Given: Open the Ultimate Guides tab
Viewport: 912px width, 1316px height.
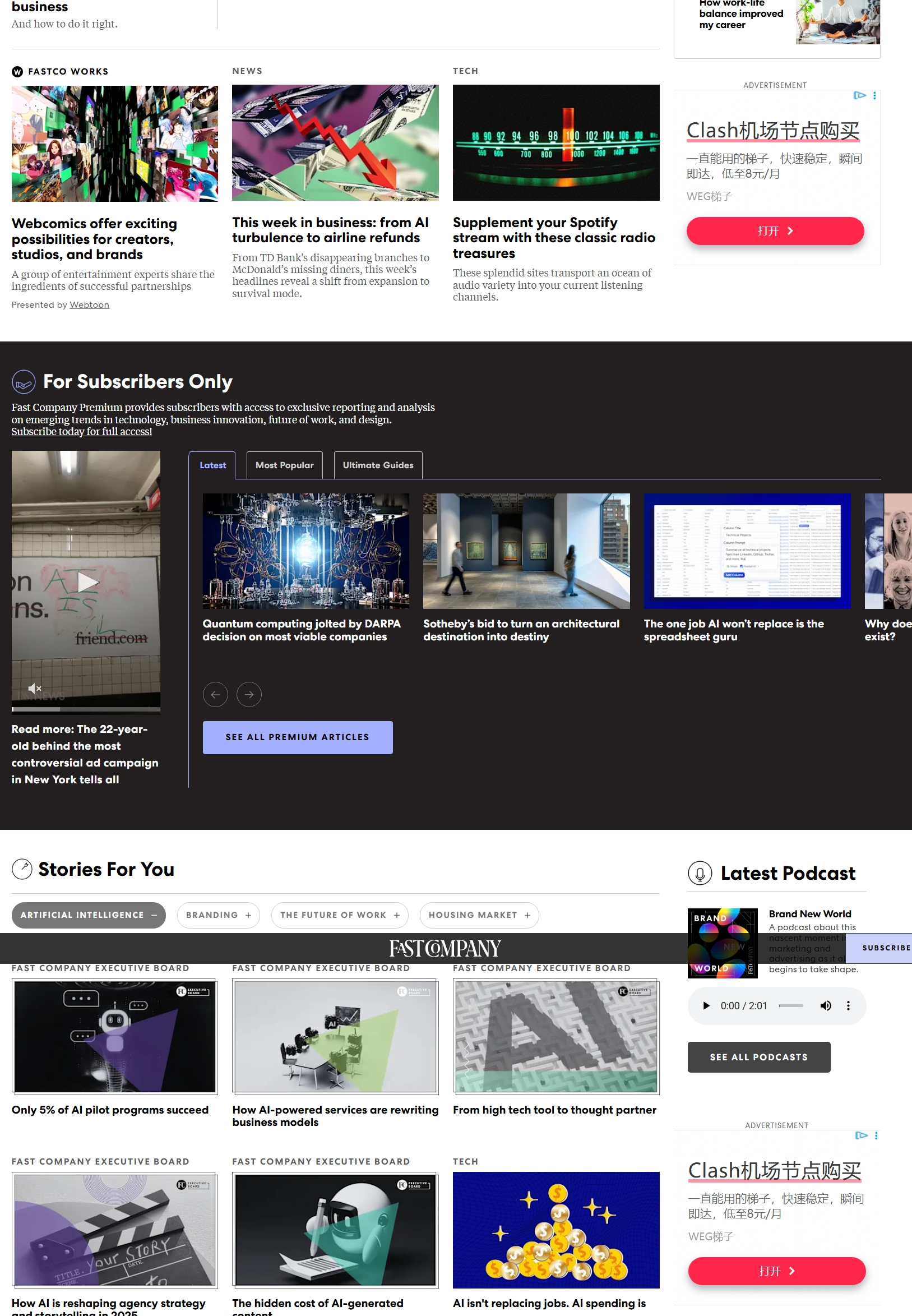Looking at the screenshot, I should click(x=377, y=465).
